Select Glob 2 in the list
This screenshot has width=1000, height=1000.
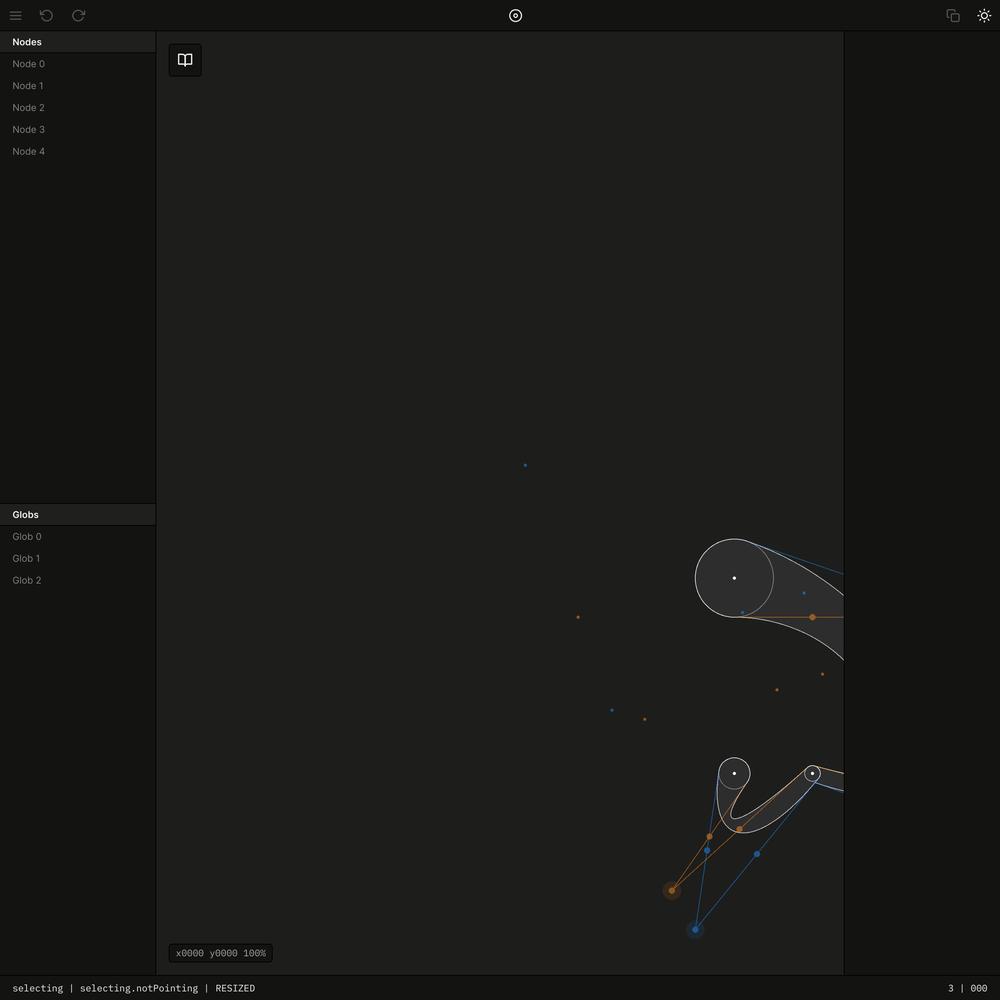(78, 580)
